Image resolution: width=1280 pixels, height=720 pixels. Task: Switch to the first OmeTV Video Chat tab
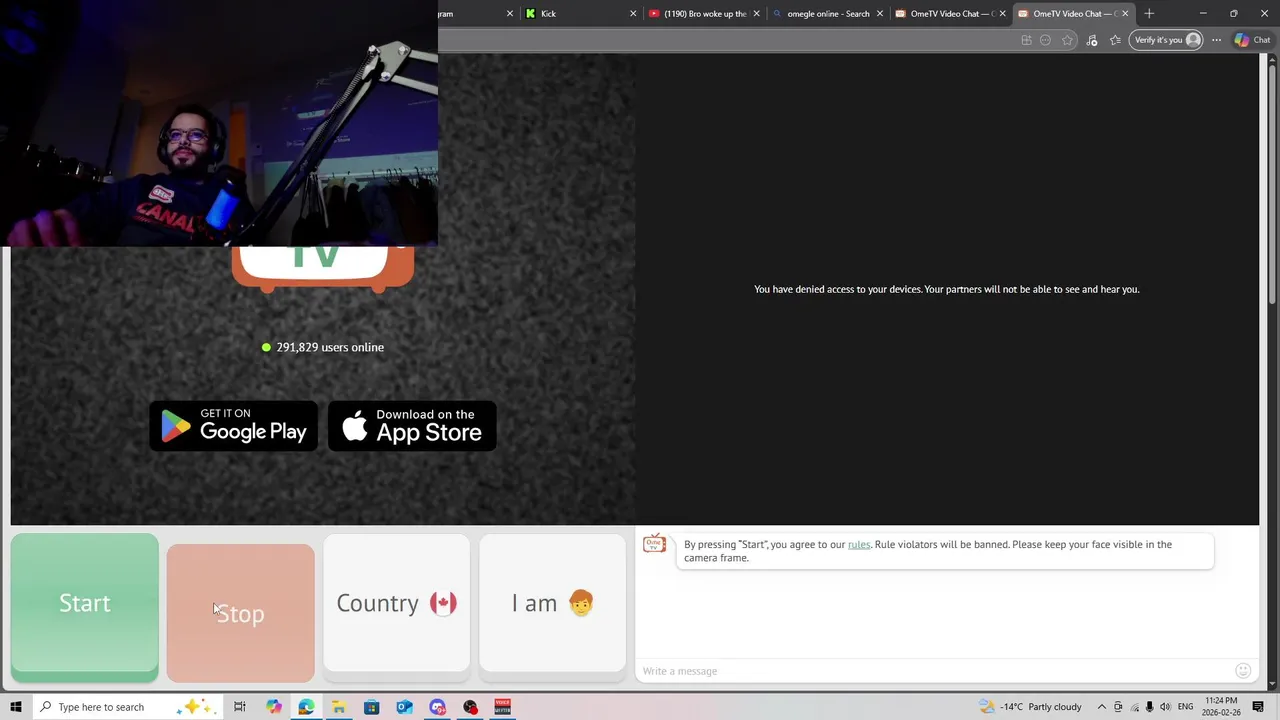pos(950,14)
